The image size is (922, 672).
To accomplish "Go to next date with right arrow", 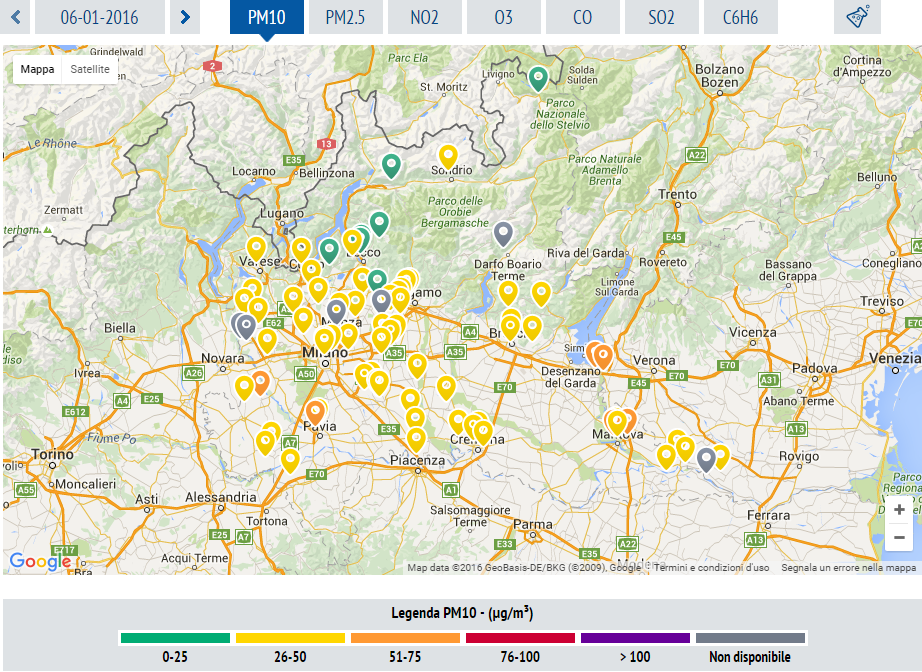I will click(185, 17).
